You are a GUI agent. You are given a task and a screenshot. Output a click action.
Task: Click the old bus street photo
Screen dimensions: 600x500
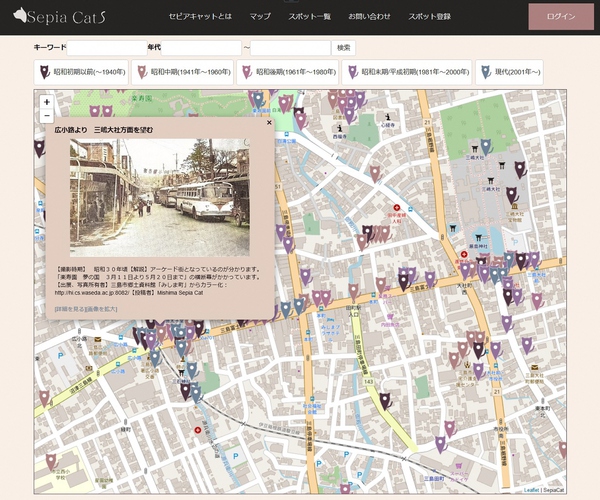click(160, 198)
